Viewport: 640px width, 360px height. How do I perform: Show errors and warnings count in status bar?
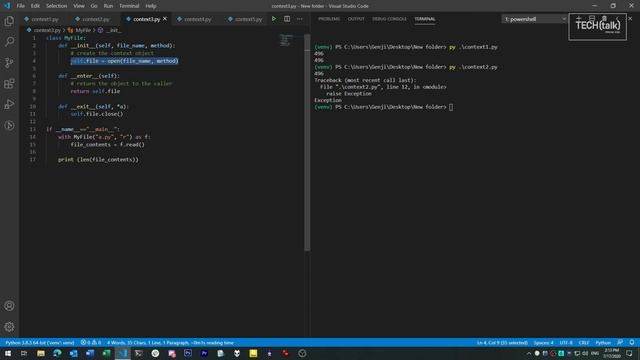(91, 342)
